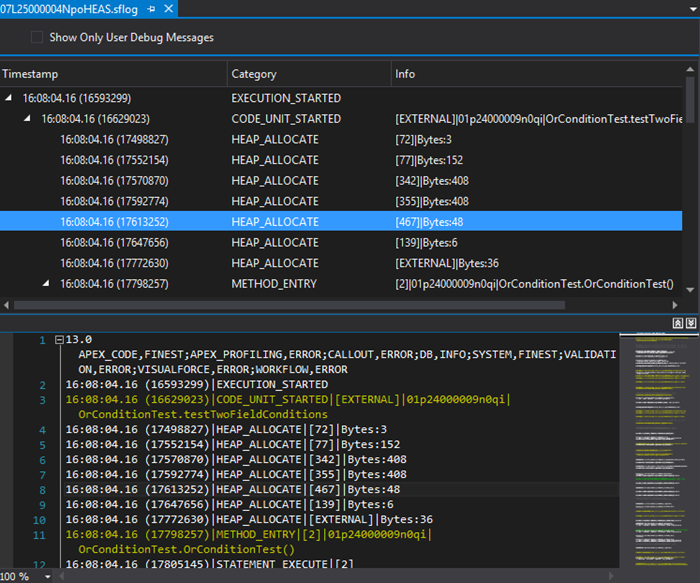700x583 pixels.
Task: Select the row with info [139]|Bytes:6
Action: tap(341, 242)
